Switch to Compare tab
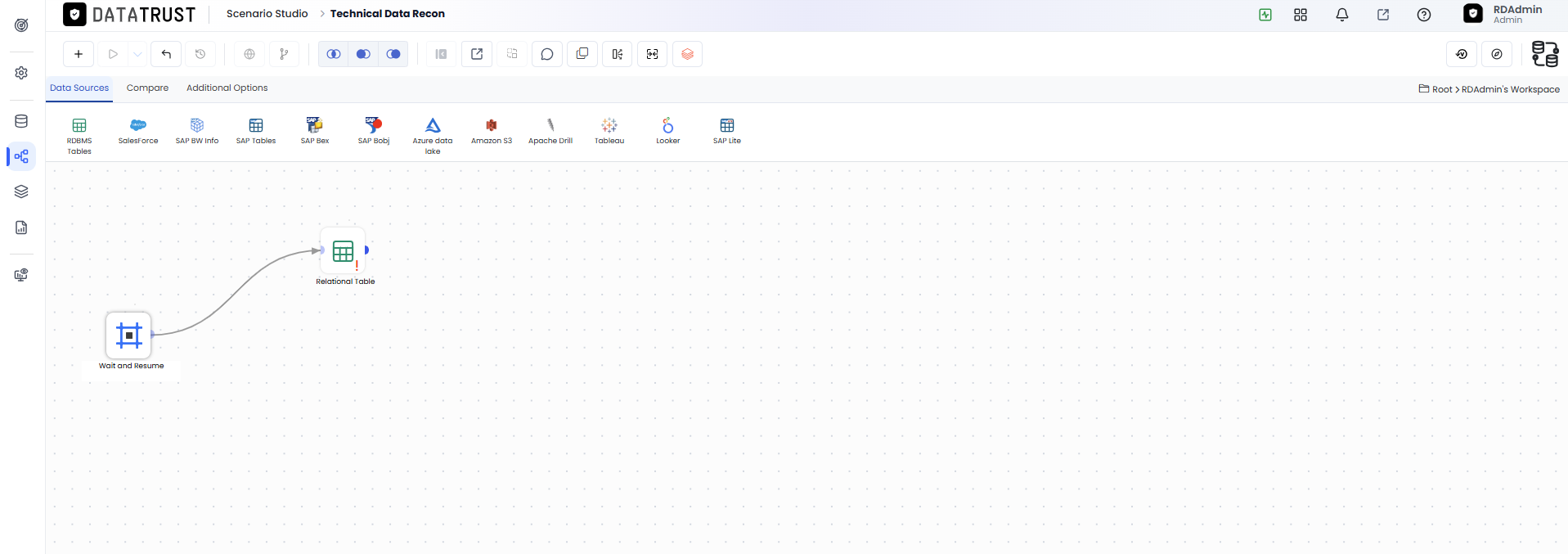This screenshot has height=554, width=1568. pyautogui.click(x=147, y=88)
